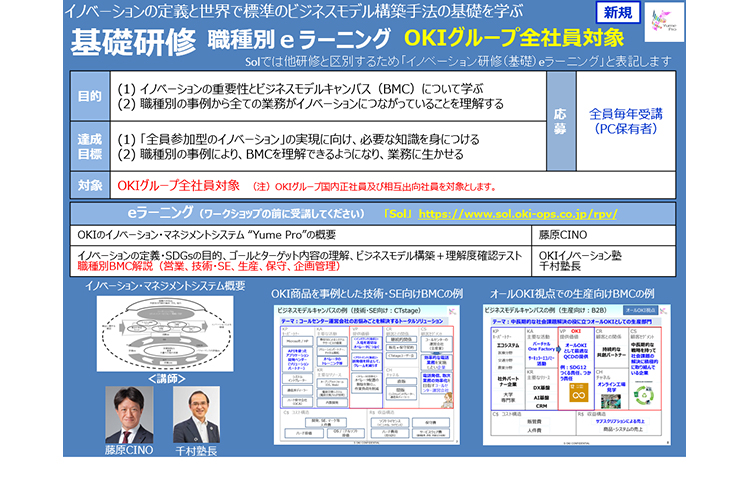Click the green recycling circle icon in production BMC
This screenshot has width=750, height=500.
644,394
